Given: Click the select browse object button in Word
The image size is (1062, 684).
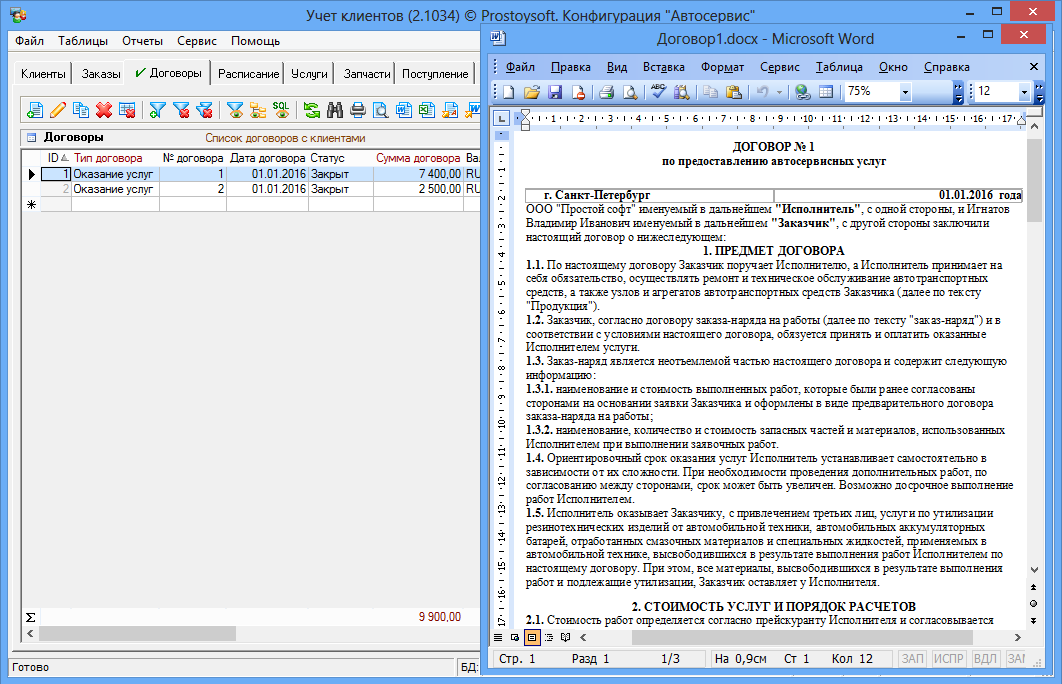Looking at the screenshot, I should pos(1034,603).
